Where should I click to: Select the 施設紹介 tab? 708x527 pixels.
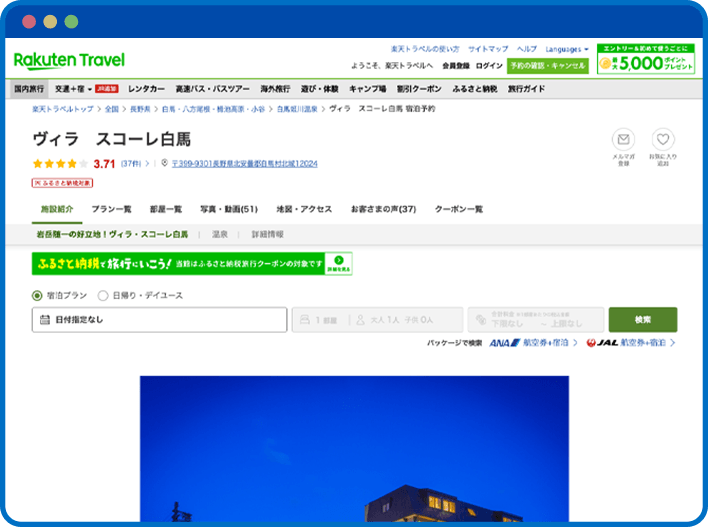(x=57, y=209)
